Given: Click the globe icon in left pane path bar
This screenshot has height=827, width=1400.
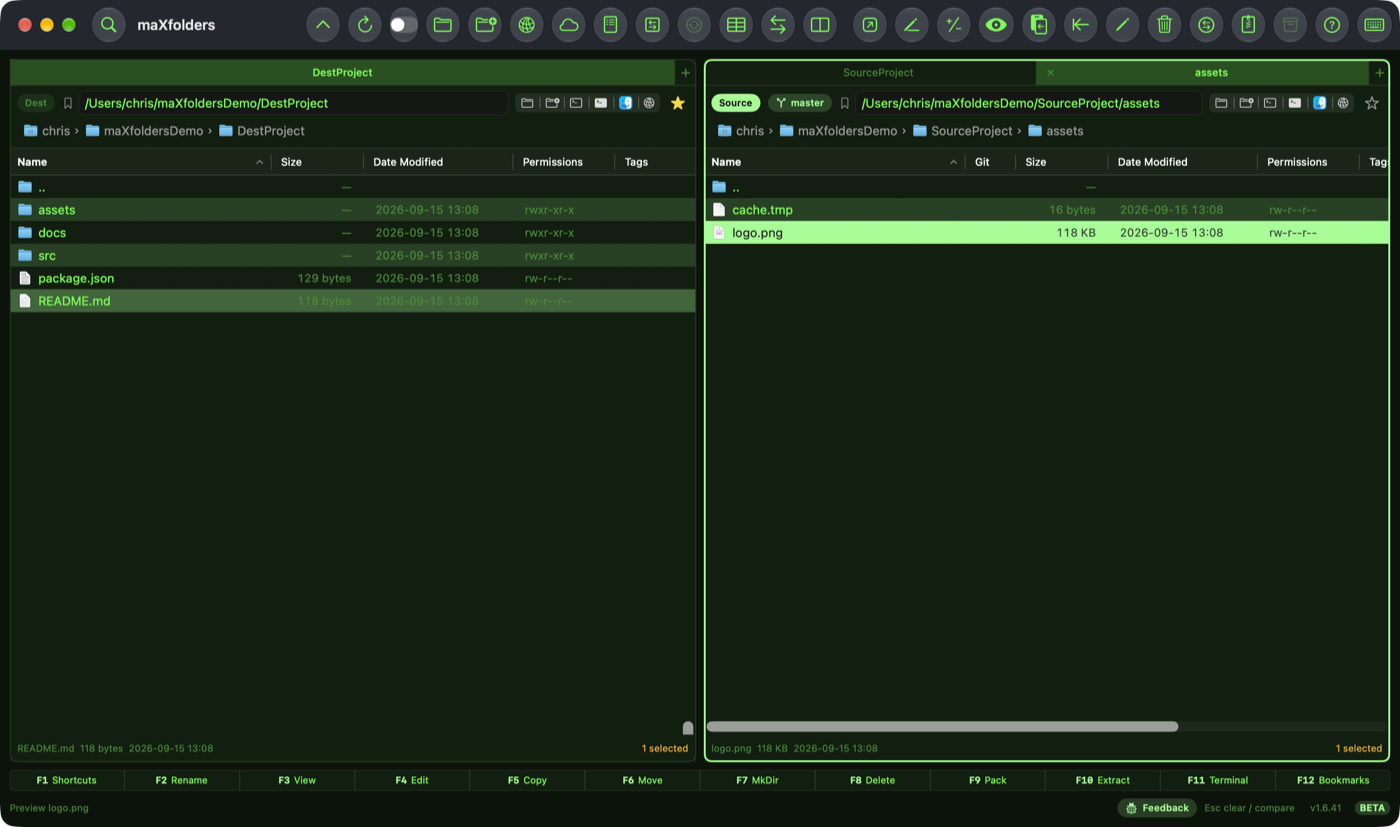Looking at the screenshot, I should (x=650, y=103).
